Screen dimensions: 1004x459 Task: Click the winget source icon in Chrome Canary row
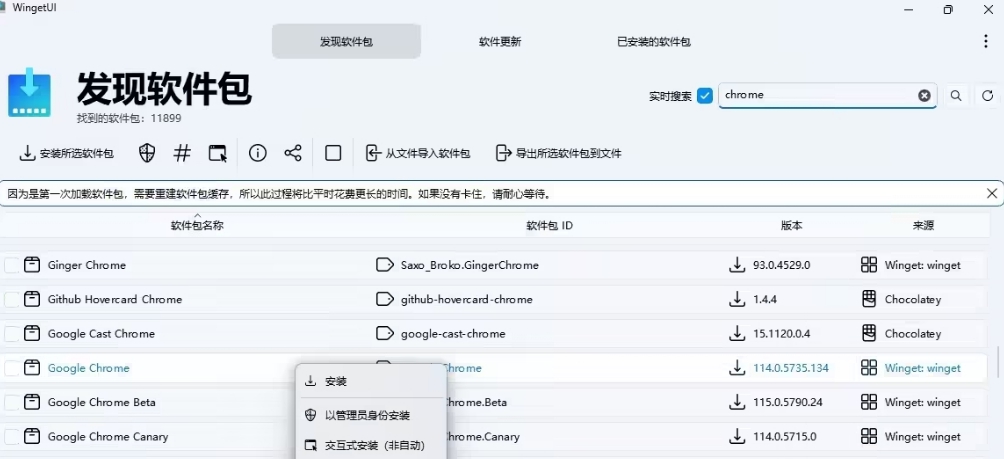[869, 437]
